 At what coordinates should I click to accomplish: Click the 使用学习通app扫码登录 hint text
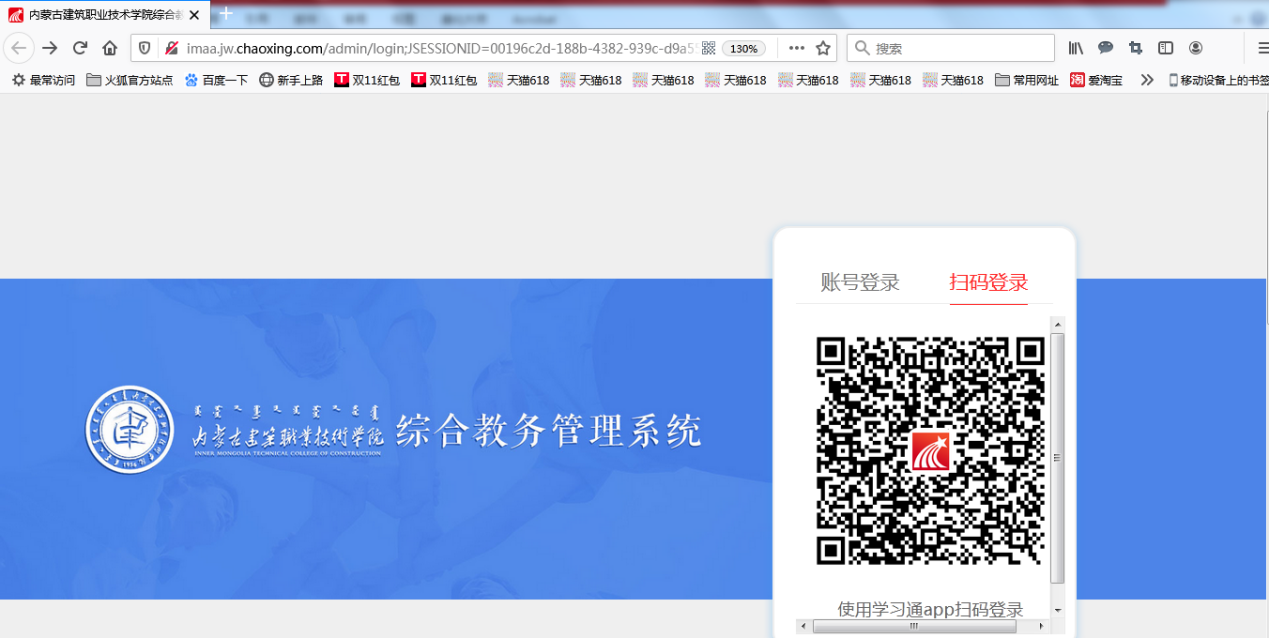[930, 609]
